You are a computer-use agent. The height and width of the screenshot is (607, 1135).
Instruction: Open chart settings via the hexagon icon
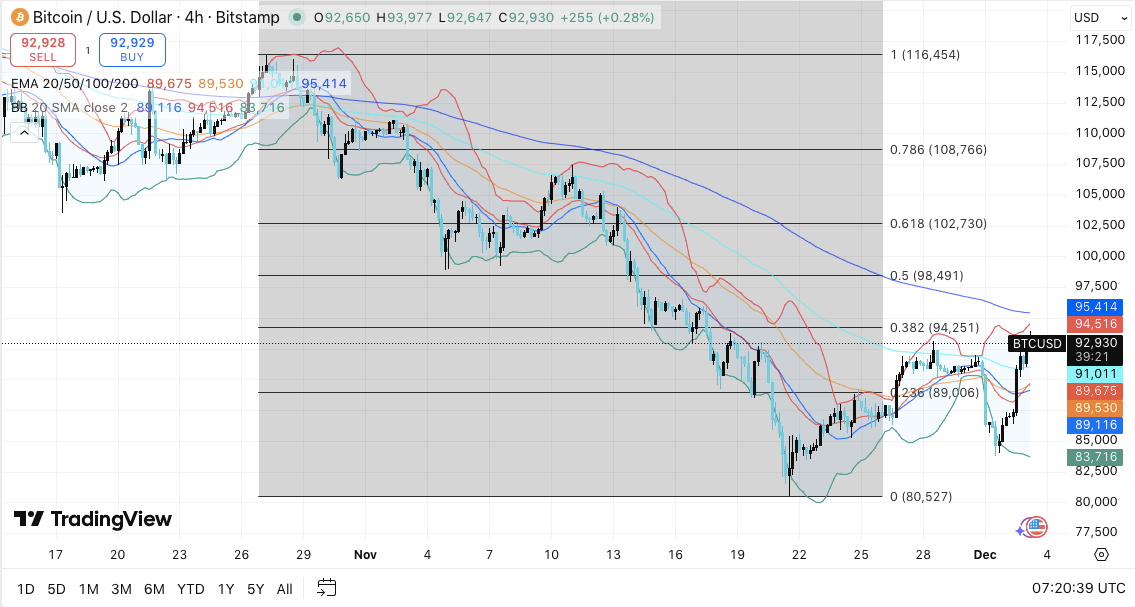coord(1101,555)
